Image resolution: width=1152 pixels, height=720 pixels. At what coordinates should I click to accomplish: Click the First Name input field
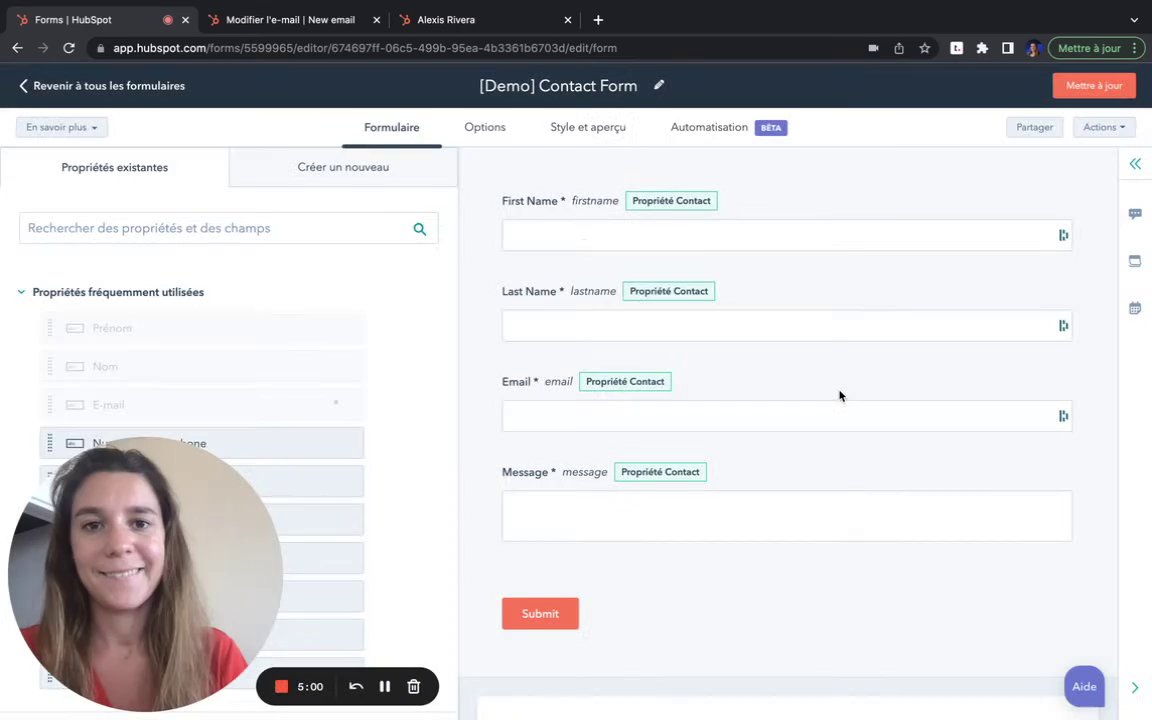click(x=787, y=235)
